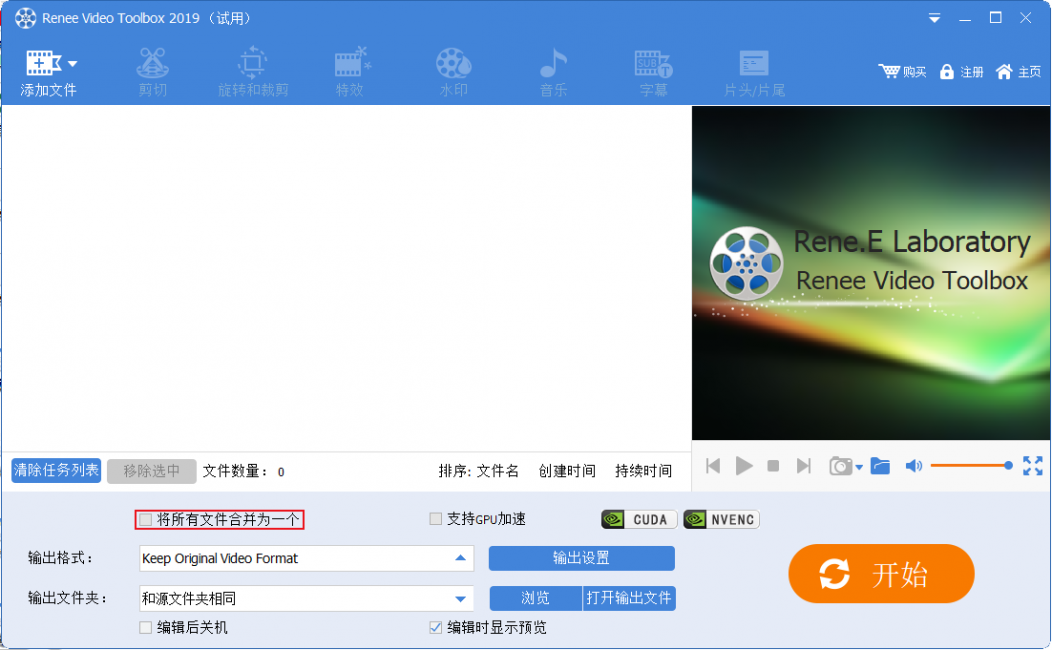Image resolution: width=1052 pixels, height=650 pixels.
Task: Sort by 持续时间
Action: 643,471
